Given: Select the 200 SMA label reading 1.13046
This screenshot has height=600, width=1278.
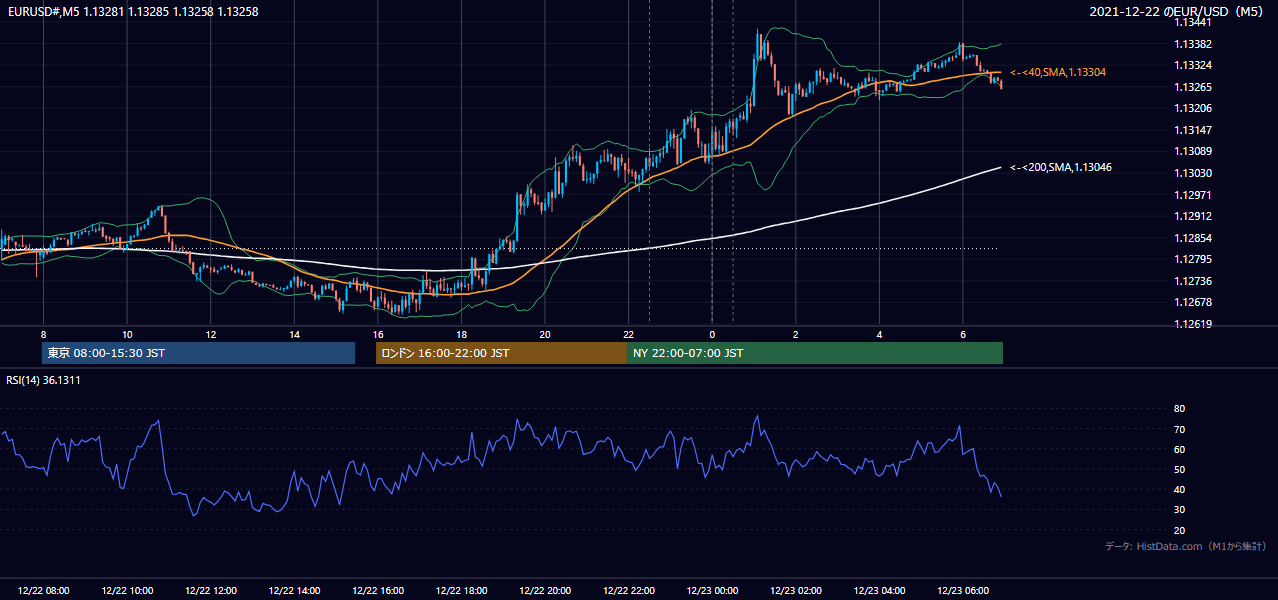Looking at the screenshot, I should tap(1061, 167).
